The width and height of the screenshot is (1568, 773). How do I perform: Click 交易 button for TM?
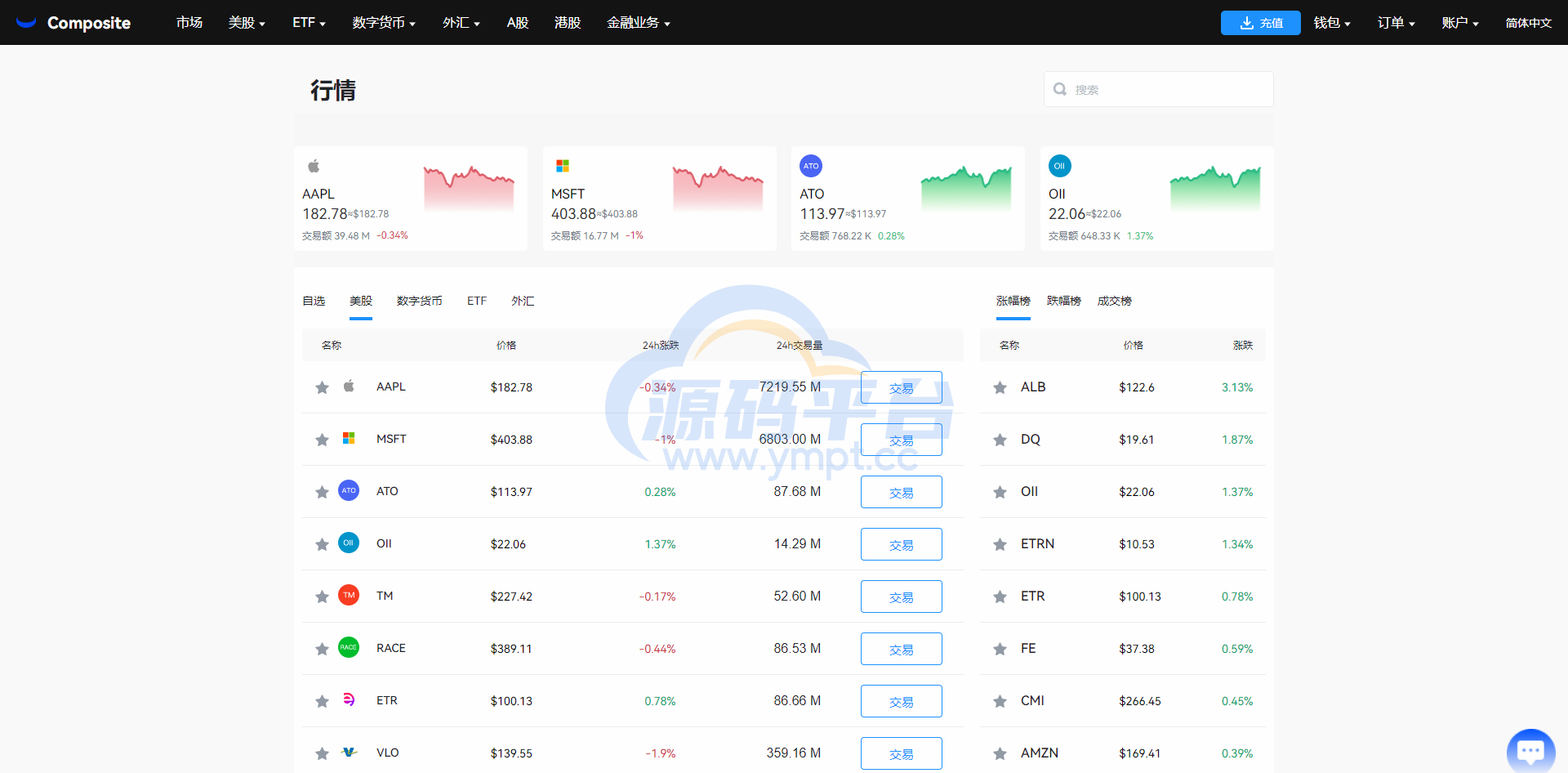tap(902, 597)
